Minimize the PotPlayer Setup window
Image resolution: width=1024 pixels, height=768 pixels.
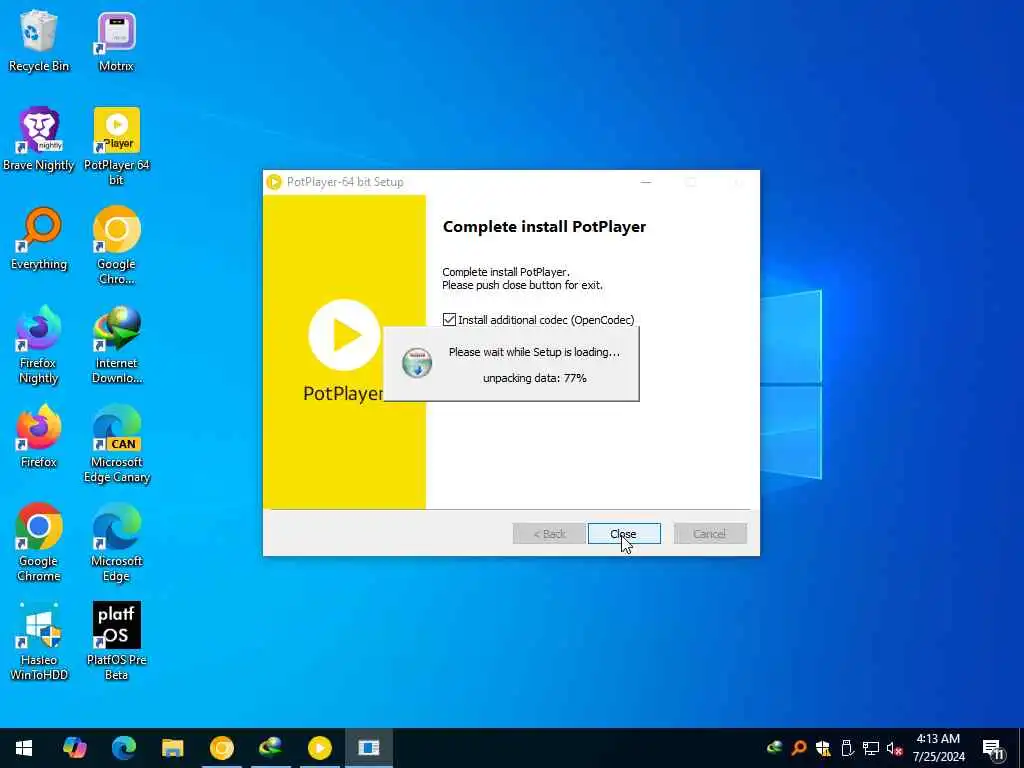coord(646,182)
